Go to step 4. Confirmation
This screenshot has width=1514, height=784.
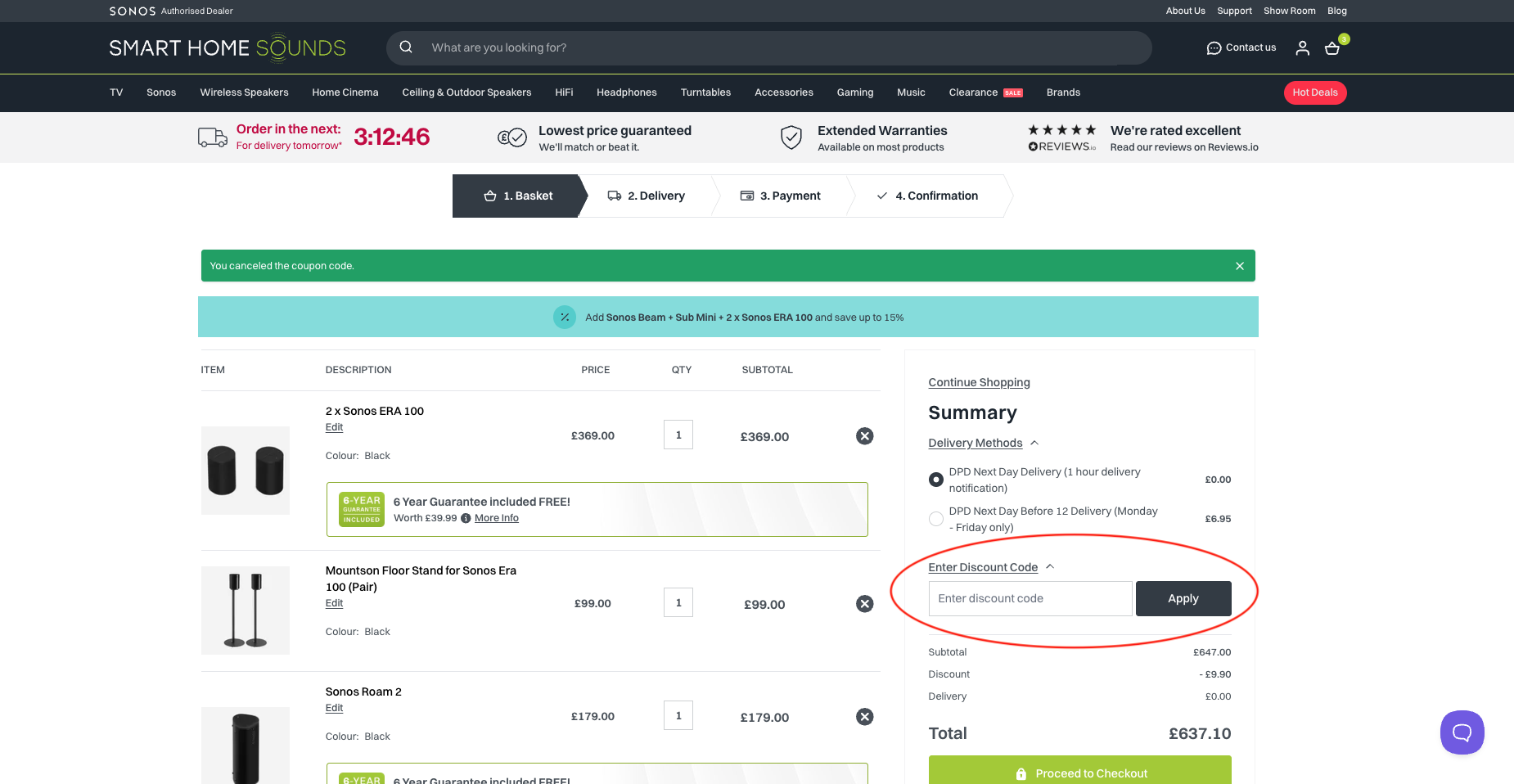927,196
